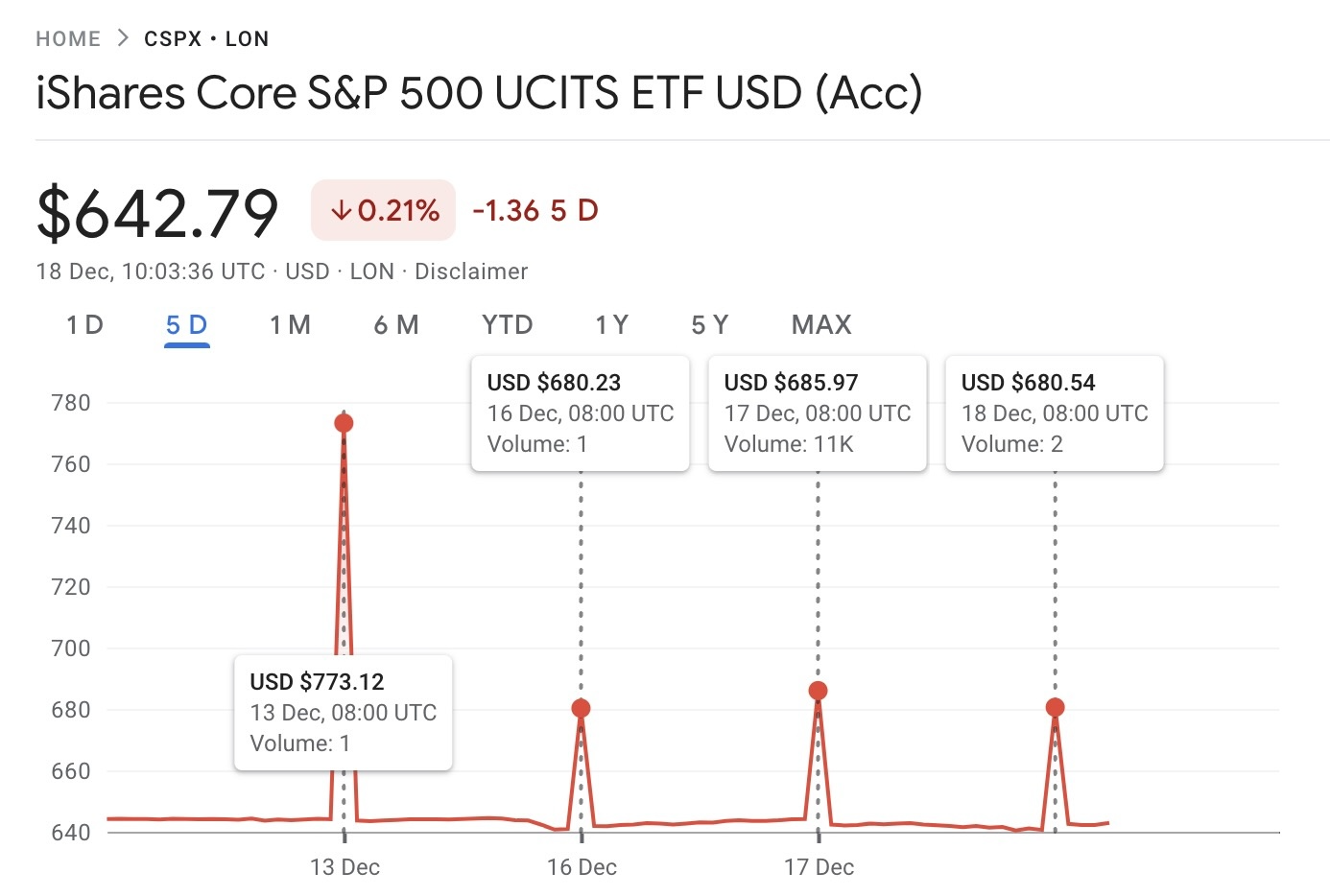Switch to the 1 M range tab
Viewport: 1330px width, 896px height.
point(290,325)
